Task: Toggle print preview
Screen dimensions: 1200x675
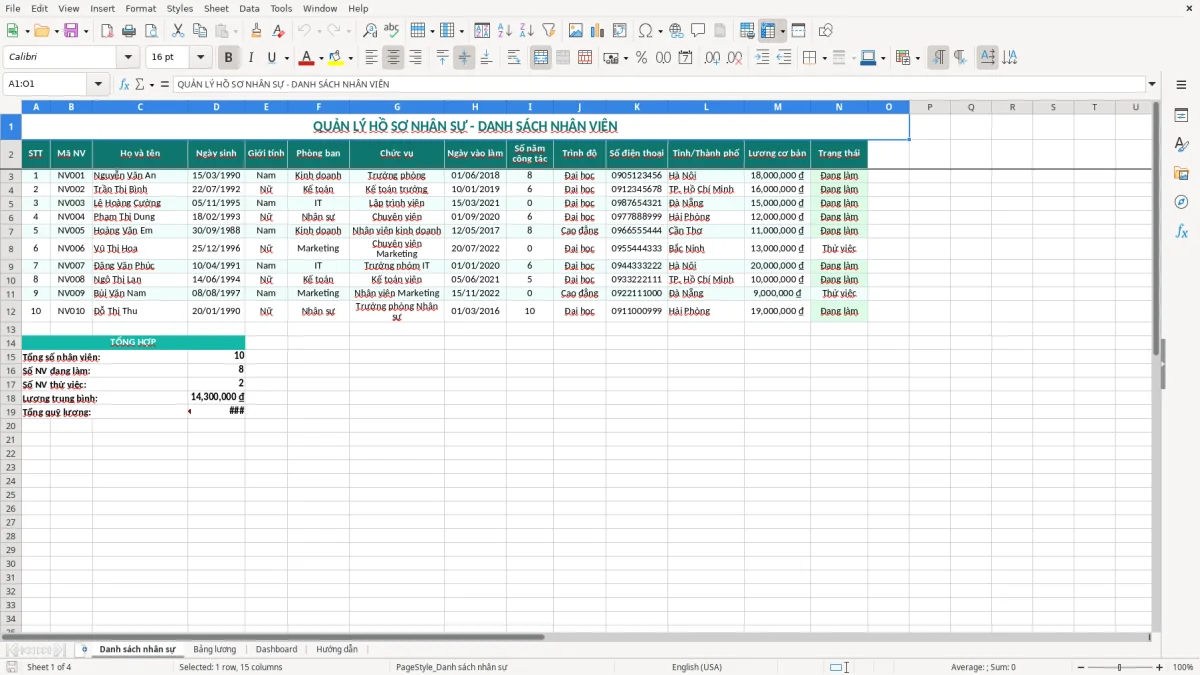Action: click(150, 31)
